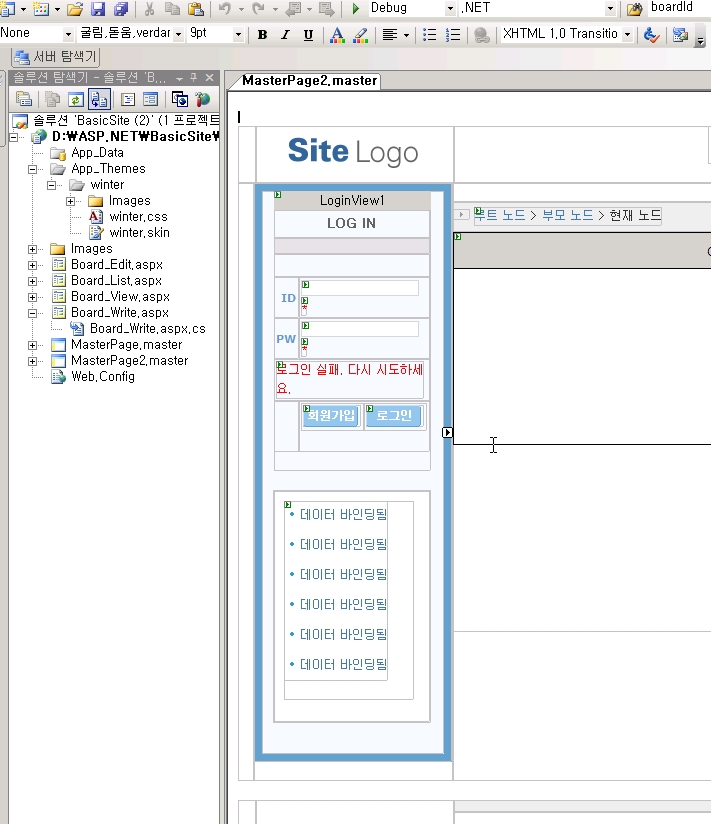Open the Debug configuration dropdown
711x824 pixels.
450,8
